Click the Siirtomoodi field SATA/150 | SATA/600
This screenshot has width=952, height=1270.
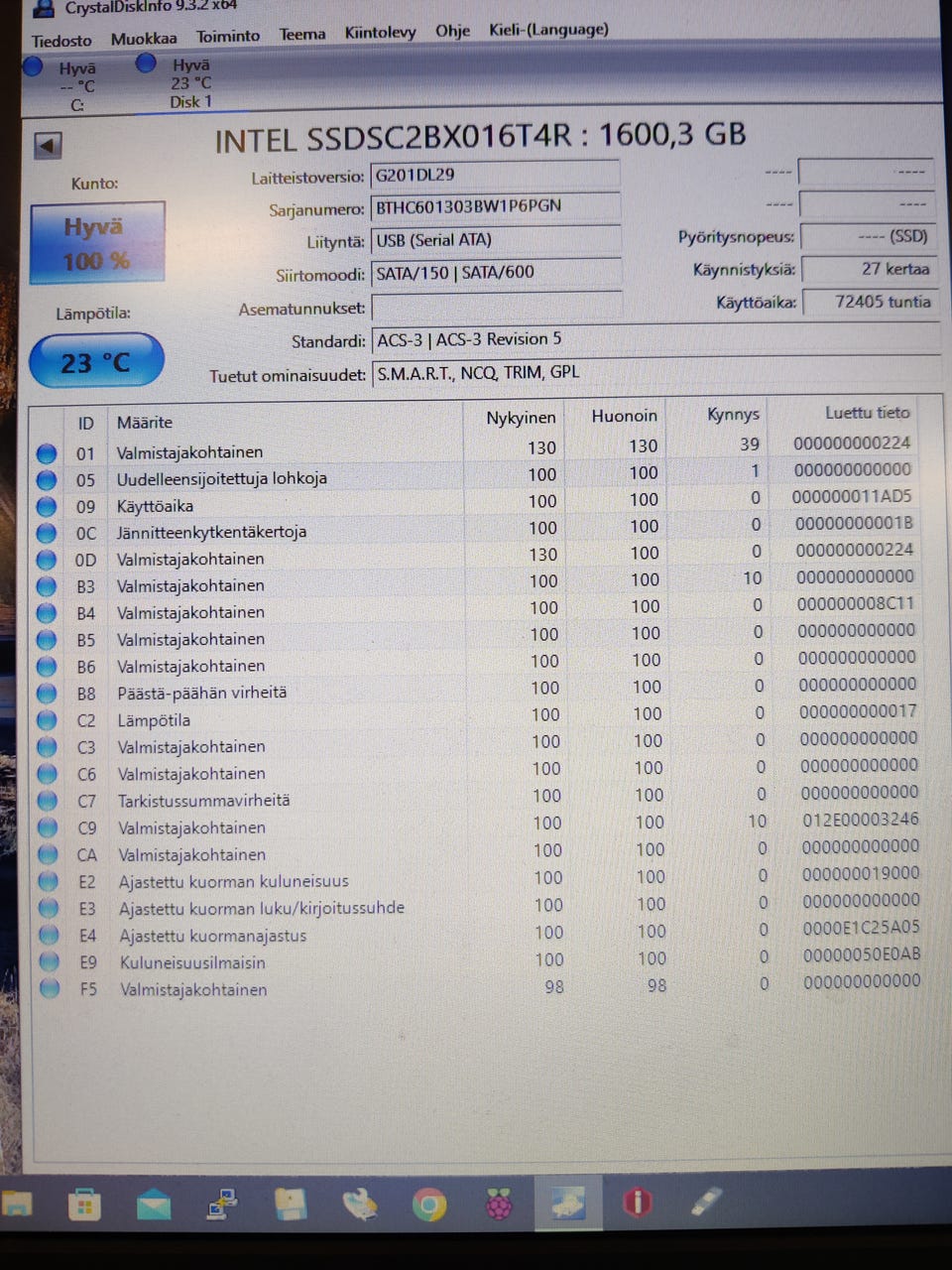click(x=496, y=272)
